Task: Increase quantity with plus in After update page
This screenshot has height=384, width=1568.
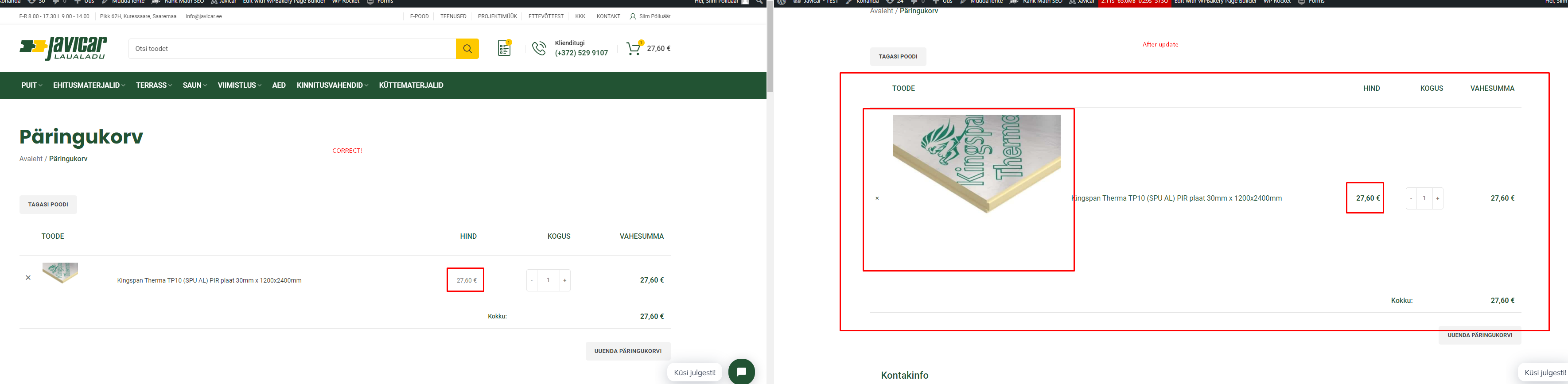Action: coord(1438,198)
